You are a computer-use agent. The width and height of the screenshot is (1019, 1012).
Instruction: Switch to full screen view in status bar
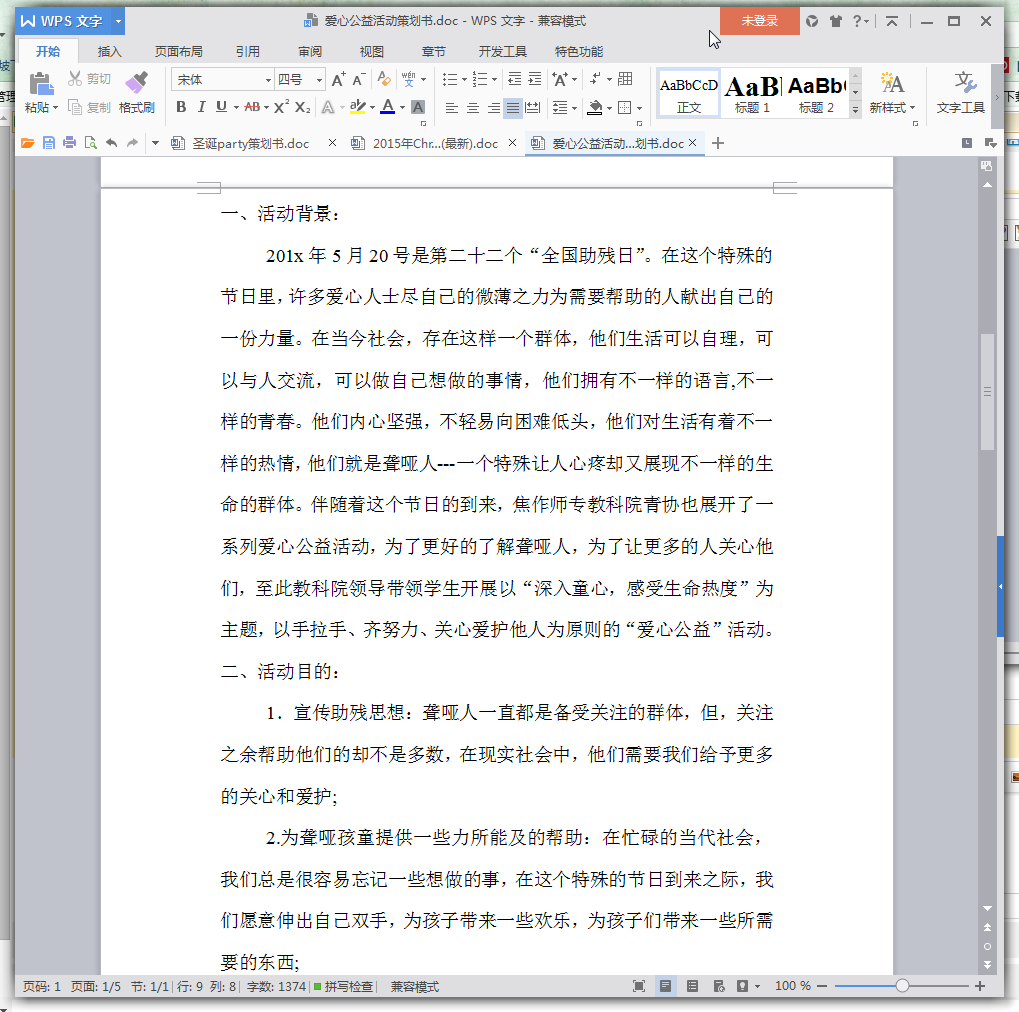pos(639,986)
